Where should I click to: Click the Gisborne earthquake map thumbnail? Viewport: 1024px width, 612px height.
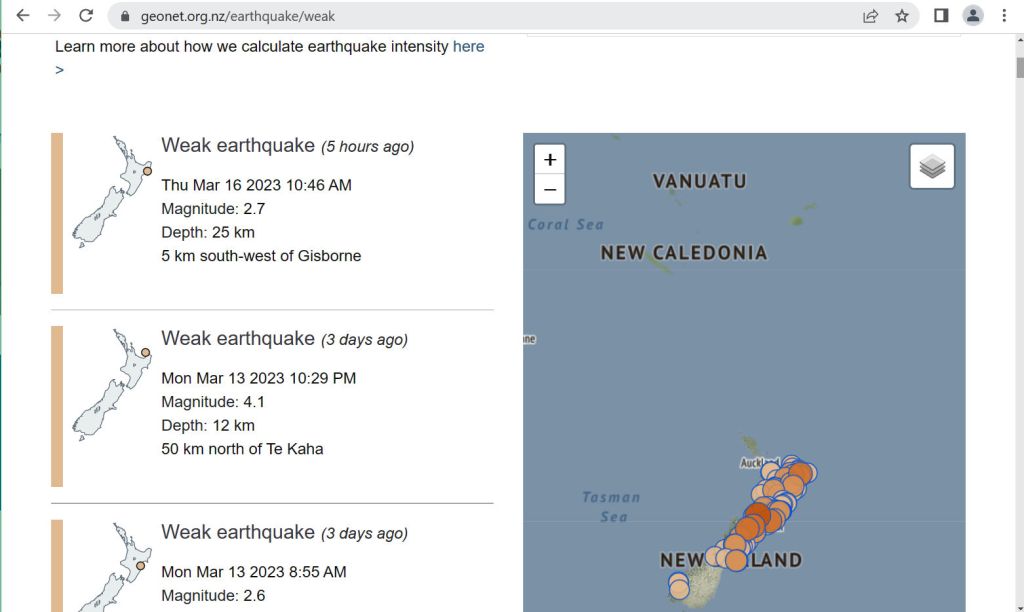click(x=111, y=192)
